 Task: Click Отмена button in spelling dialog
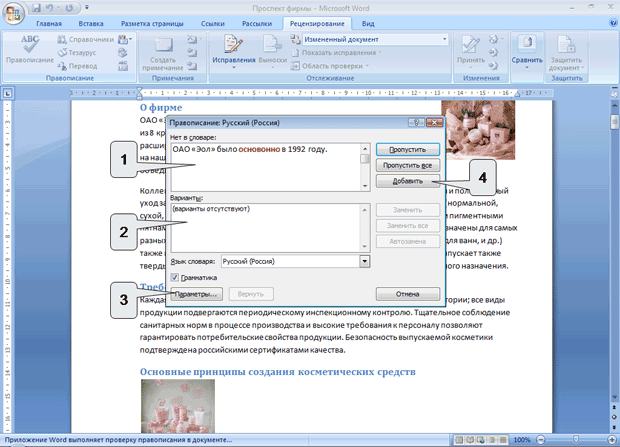pos(408,294)
